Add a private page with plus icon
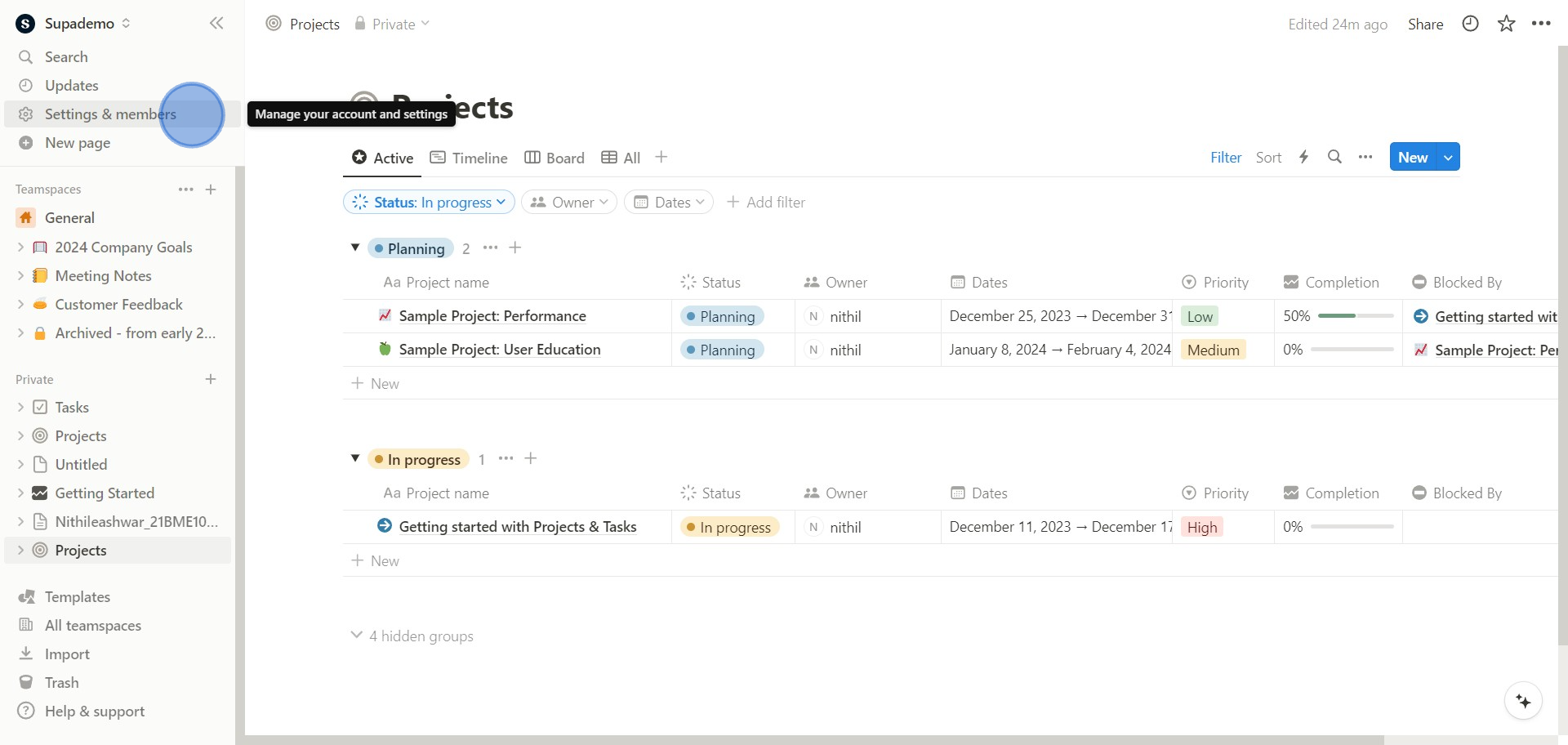 [211, 379]
